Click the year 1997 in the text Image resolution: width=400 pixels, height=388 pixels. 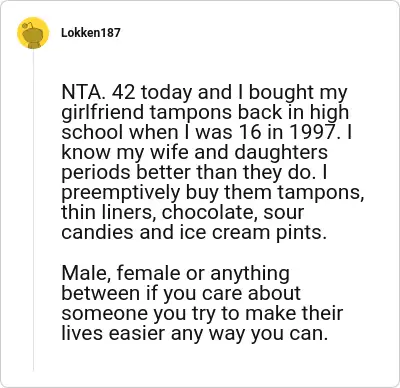click(x=314, y=132)
